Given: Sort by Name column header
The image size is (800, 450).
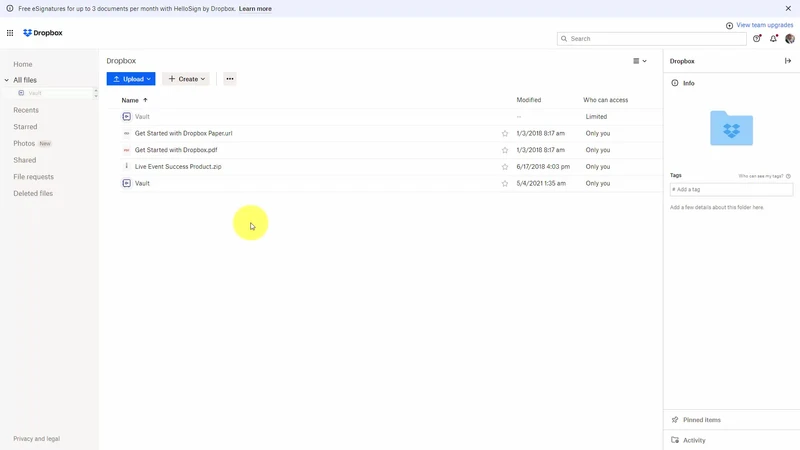Looking at the screenshot, I should (134, 100).
